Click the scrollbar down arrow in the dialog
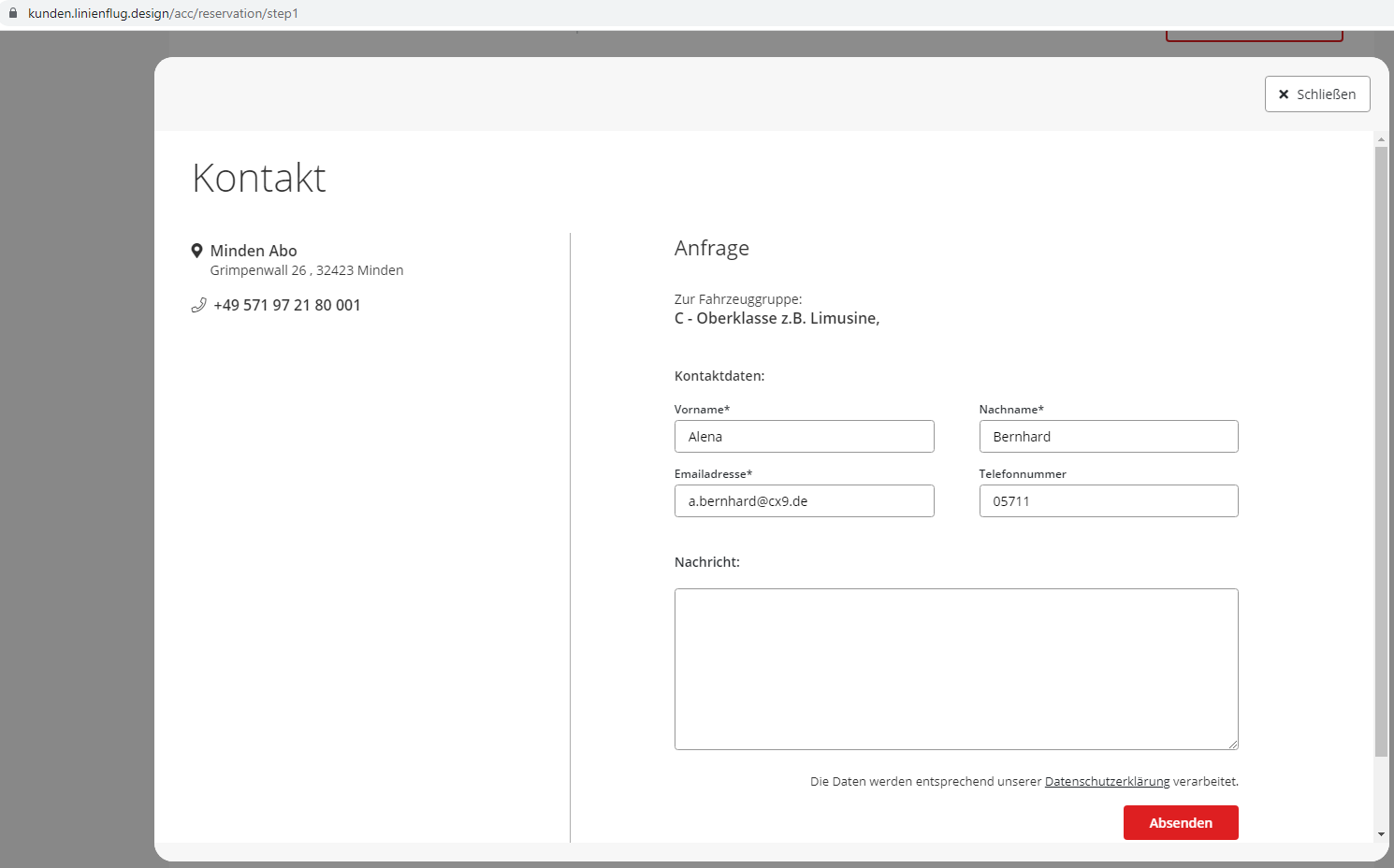The width and height of the screenshot is (1394, 868). [1381, 834]
